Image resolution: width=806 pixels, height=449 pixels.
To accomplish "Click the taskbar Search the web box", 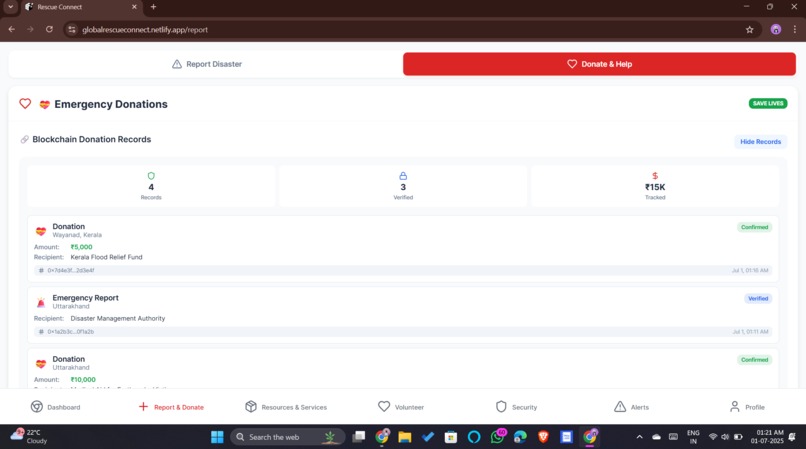I will pos(288,437).
